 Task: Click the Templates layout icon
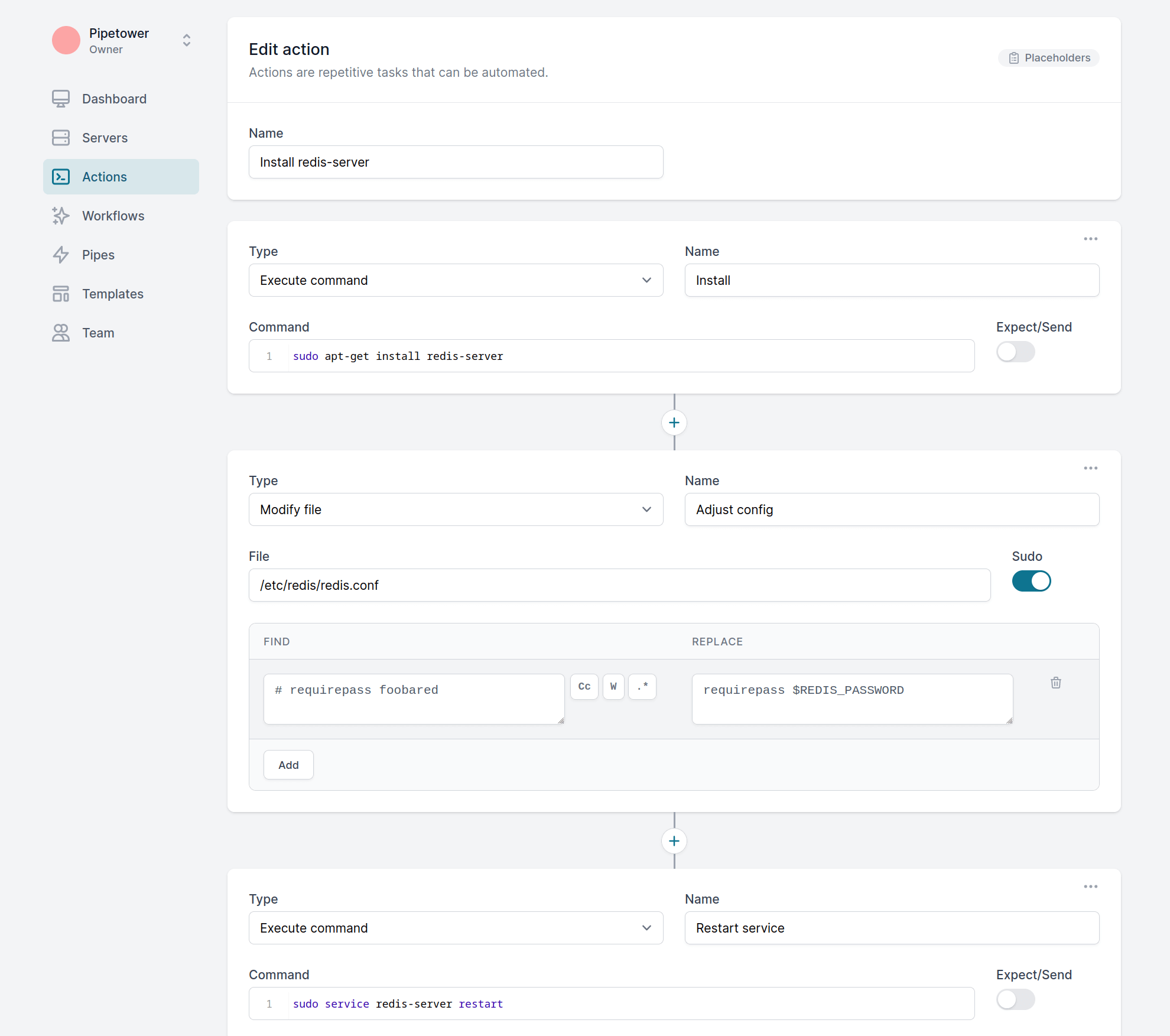(x=61, y=294)
